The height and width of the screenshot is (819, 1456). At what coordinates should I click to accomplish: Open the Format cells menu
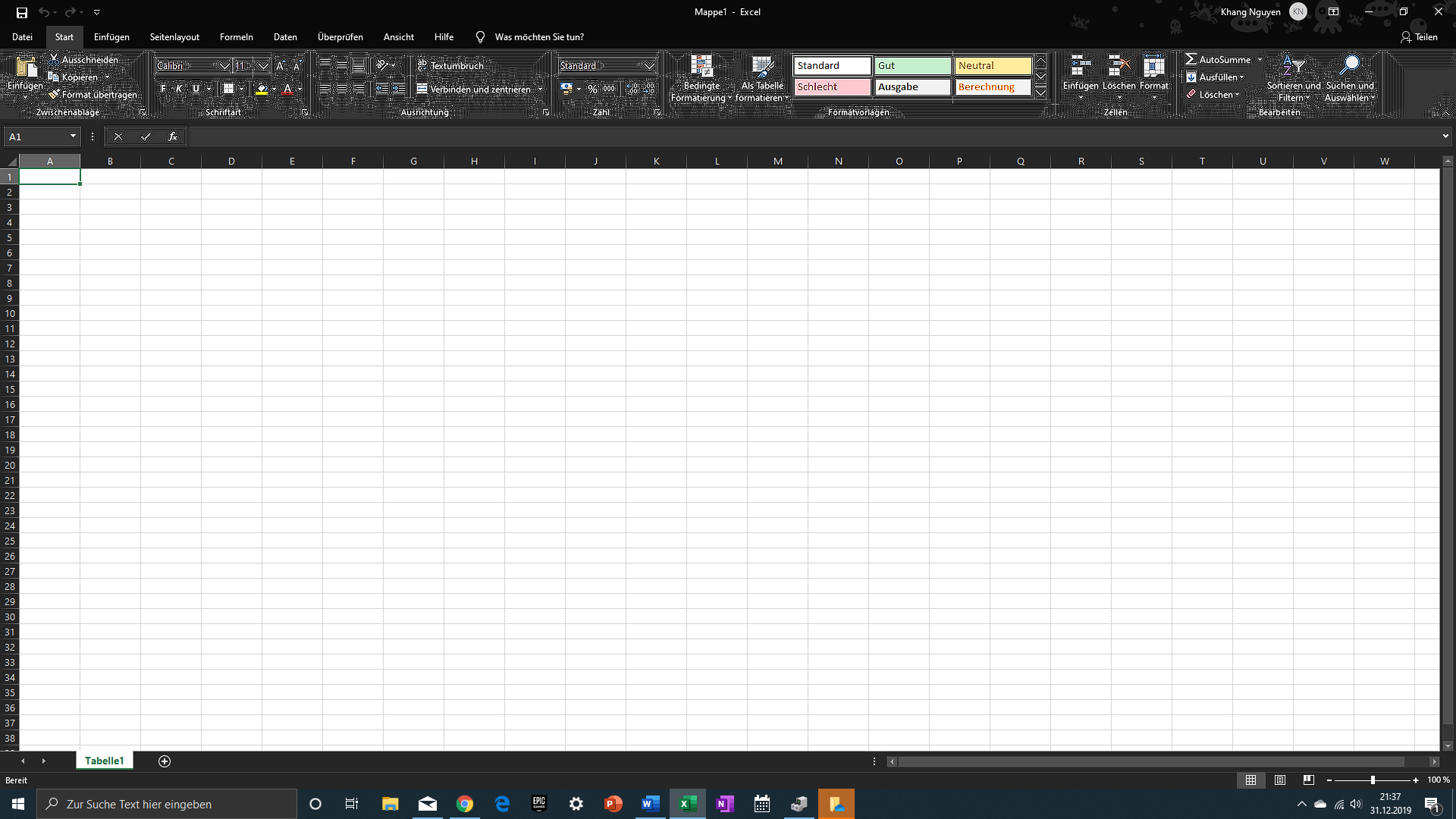point(1154,77)
